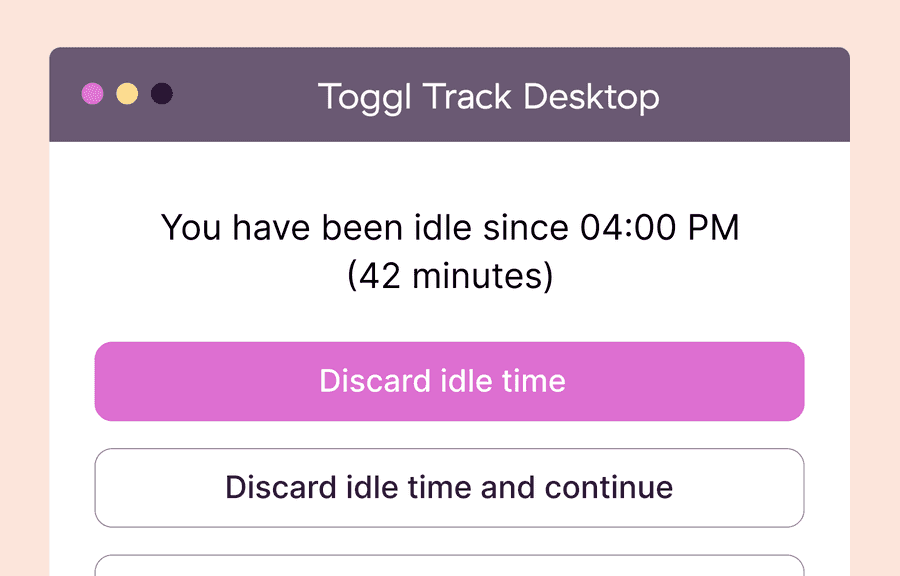Choose Discard idle time and continue

(449, 488)
